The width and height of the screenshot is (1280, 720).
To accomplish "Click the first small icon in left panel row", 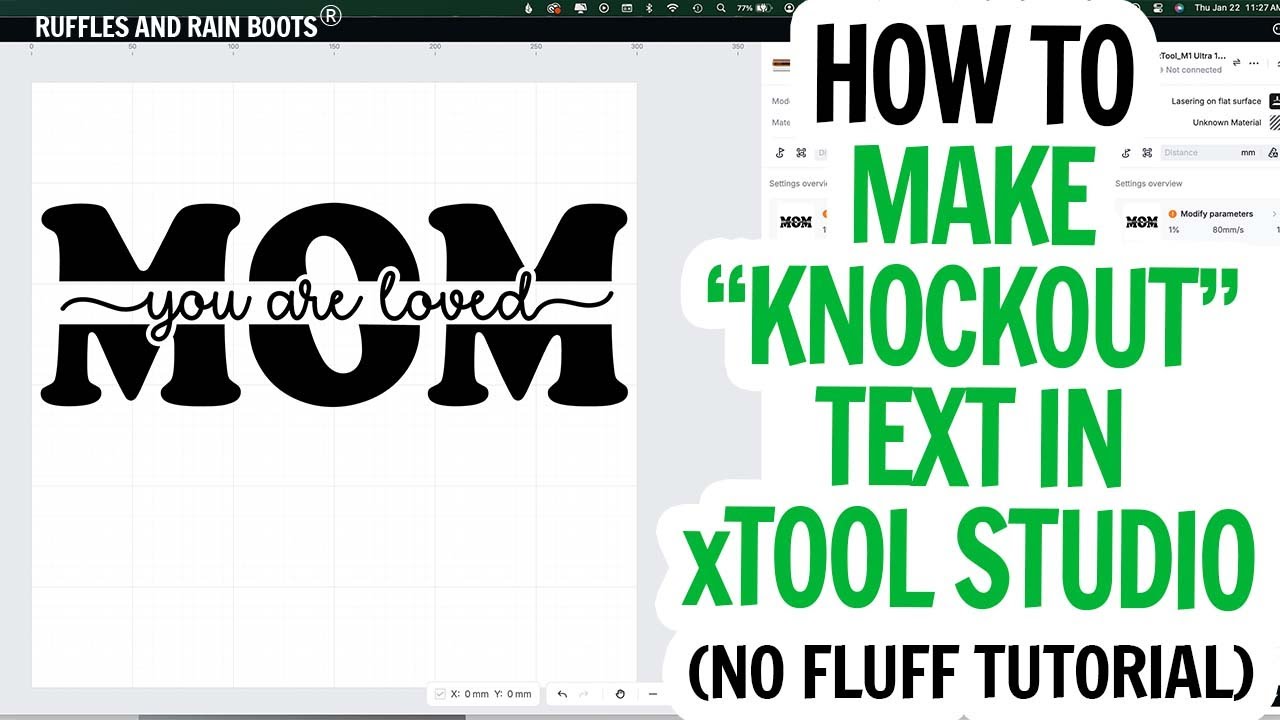I will 780,153.
